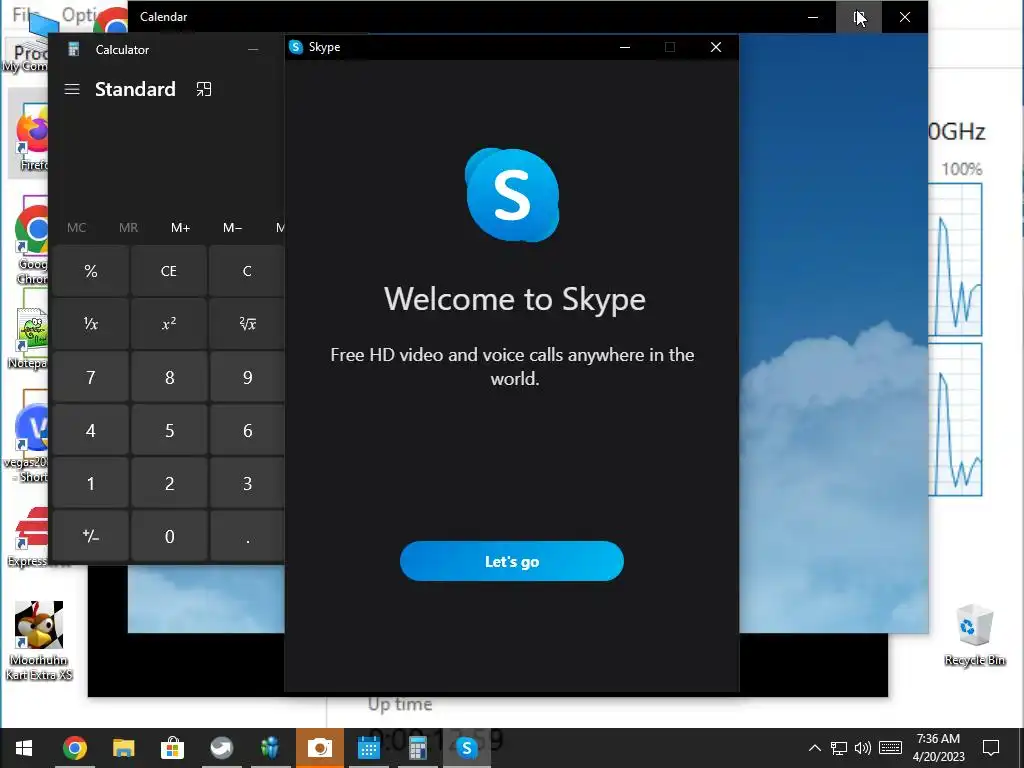Screen dimensions: 1024x768
Task: Open Calculator's hamburger navigation menu
Action: (72, 89)
